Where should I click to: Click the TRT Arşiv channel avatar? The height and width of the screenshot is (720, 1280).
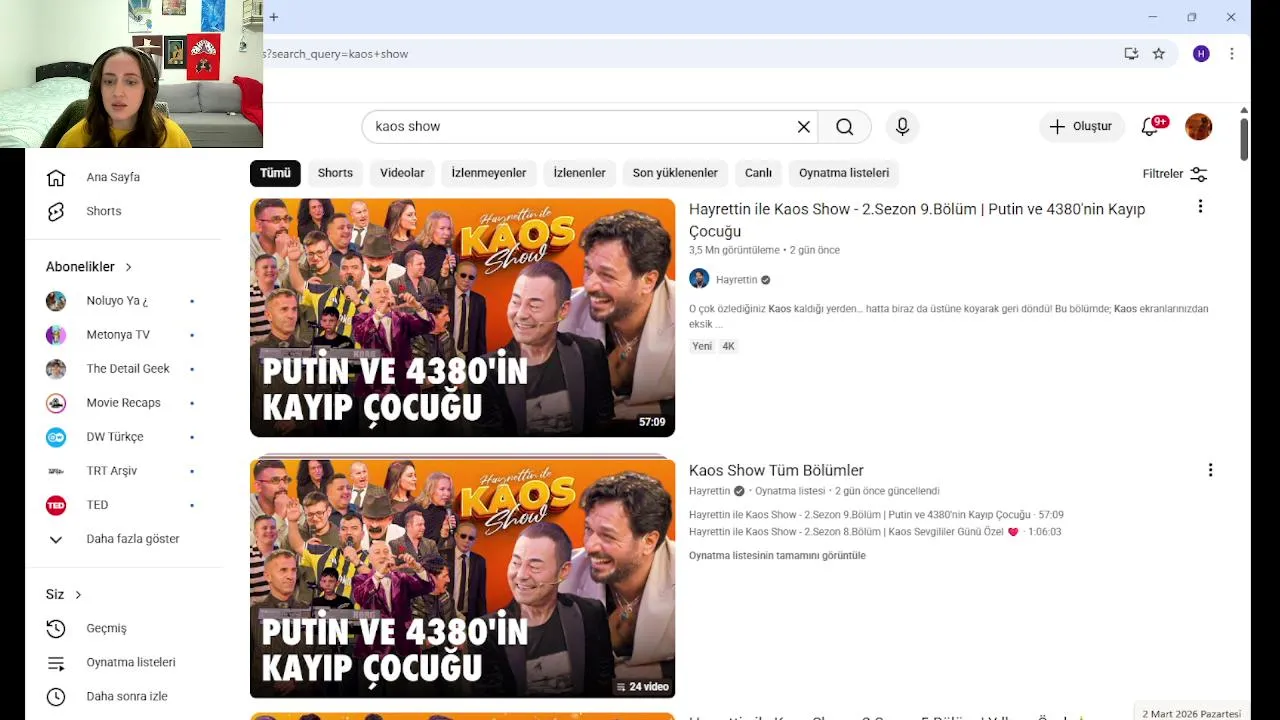pos(56,471)
